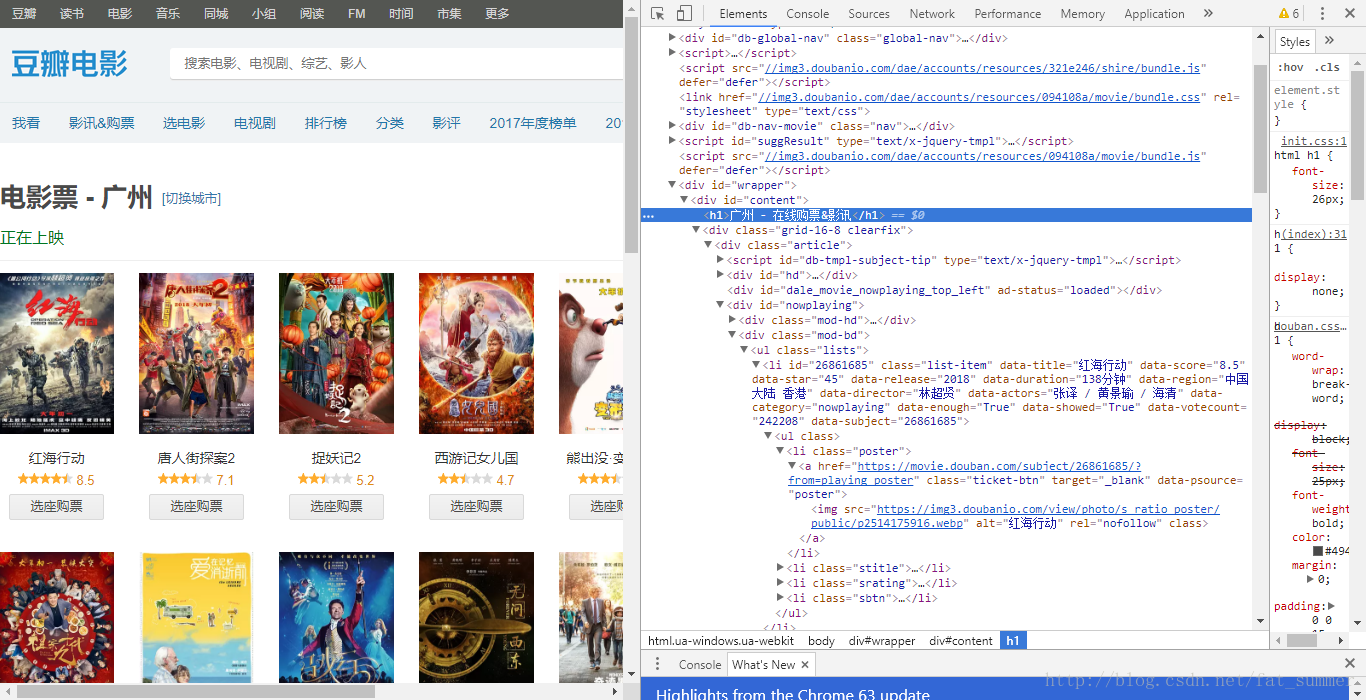
Task: Click the #494 color swatch
Action: tap(1318, 551)
